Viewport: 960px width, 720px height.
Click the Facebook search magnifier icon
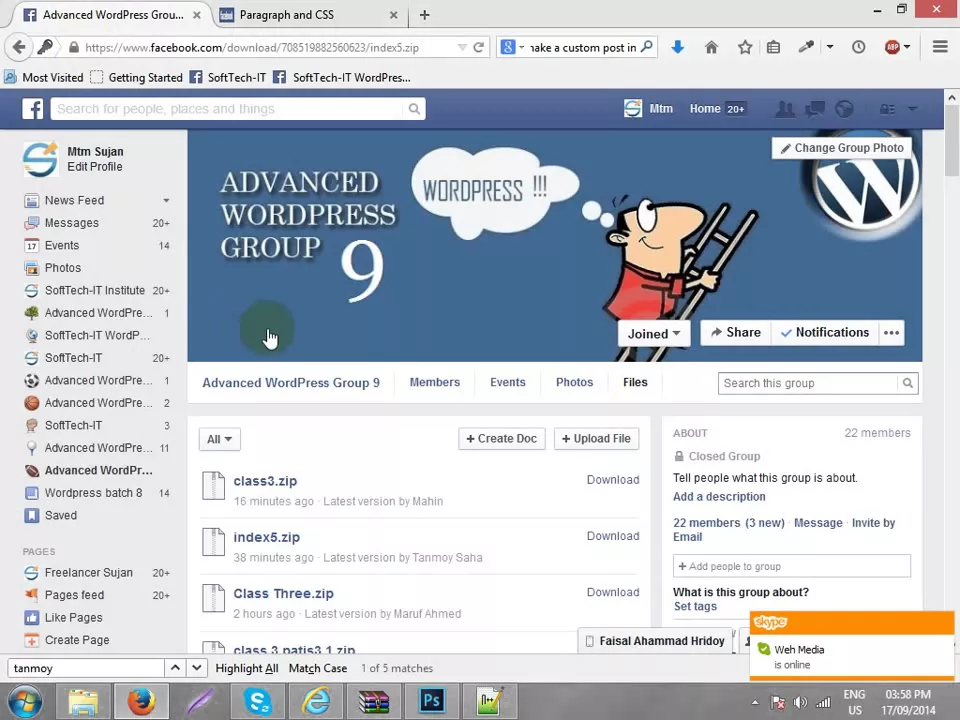click(414, 109)
